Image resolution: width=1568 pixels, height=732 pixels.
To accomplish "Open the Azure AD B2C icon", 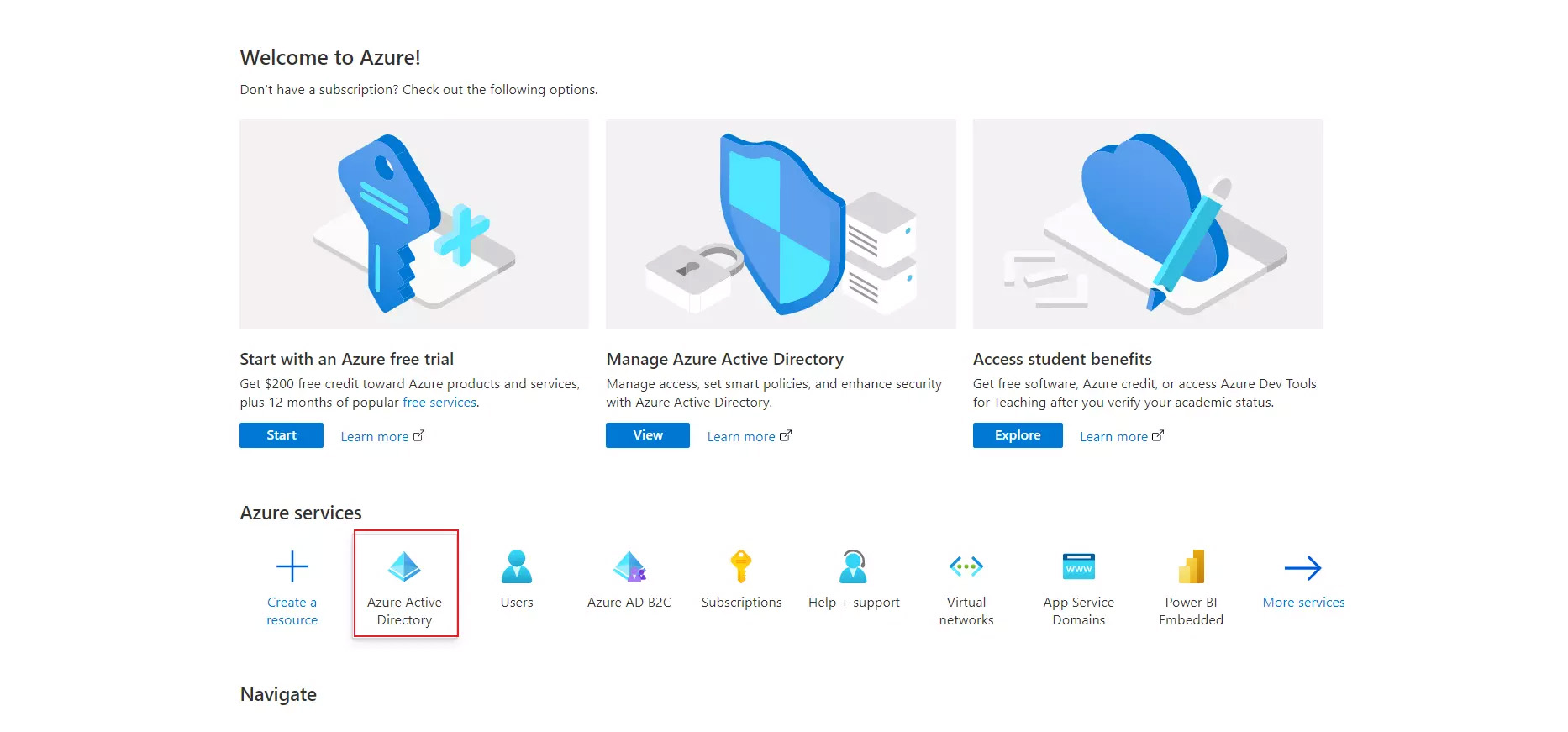I will coord(629,566).
